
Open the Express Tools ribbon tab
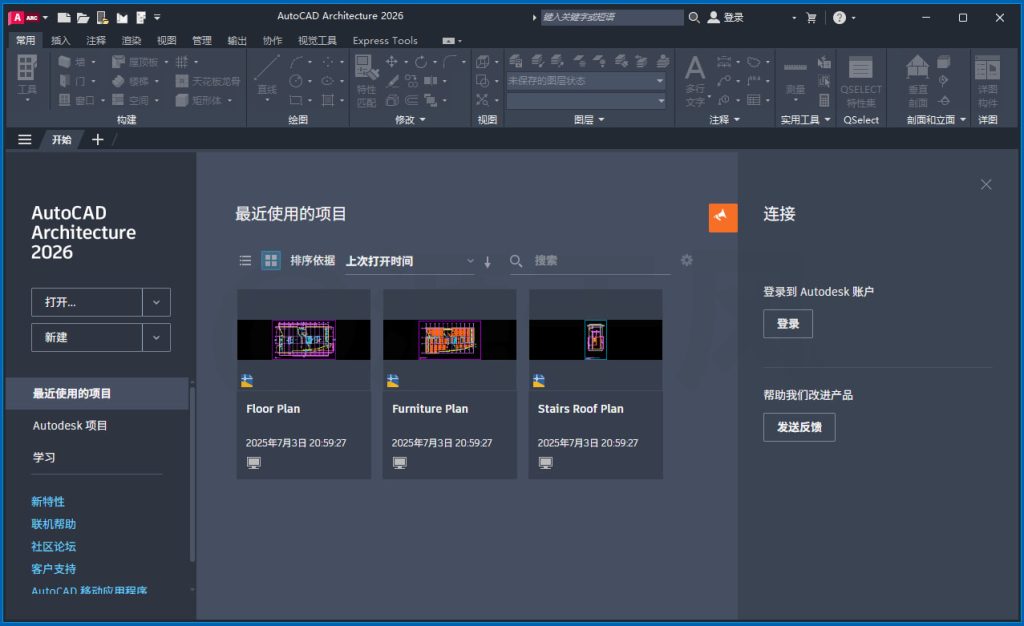tap(385, 40)
